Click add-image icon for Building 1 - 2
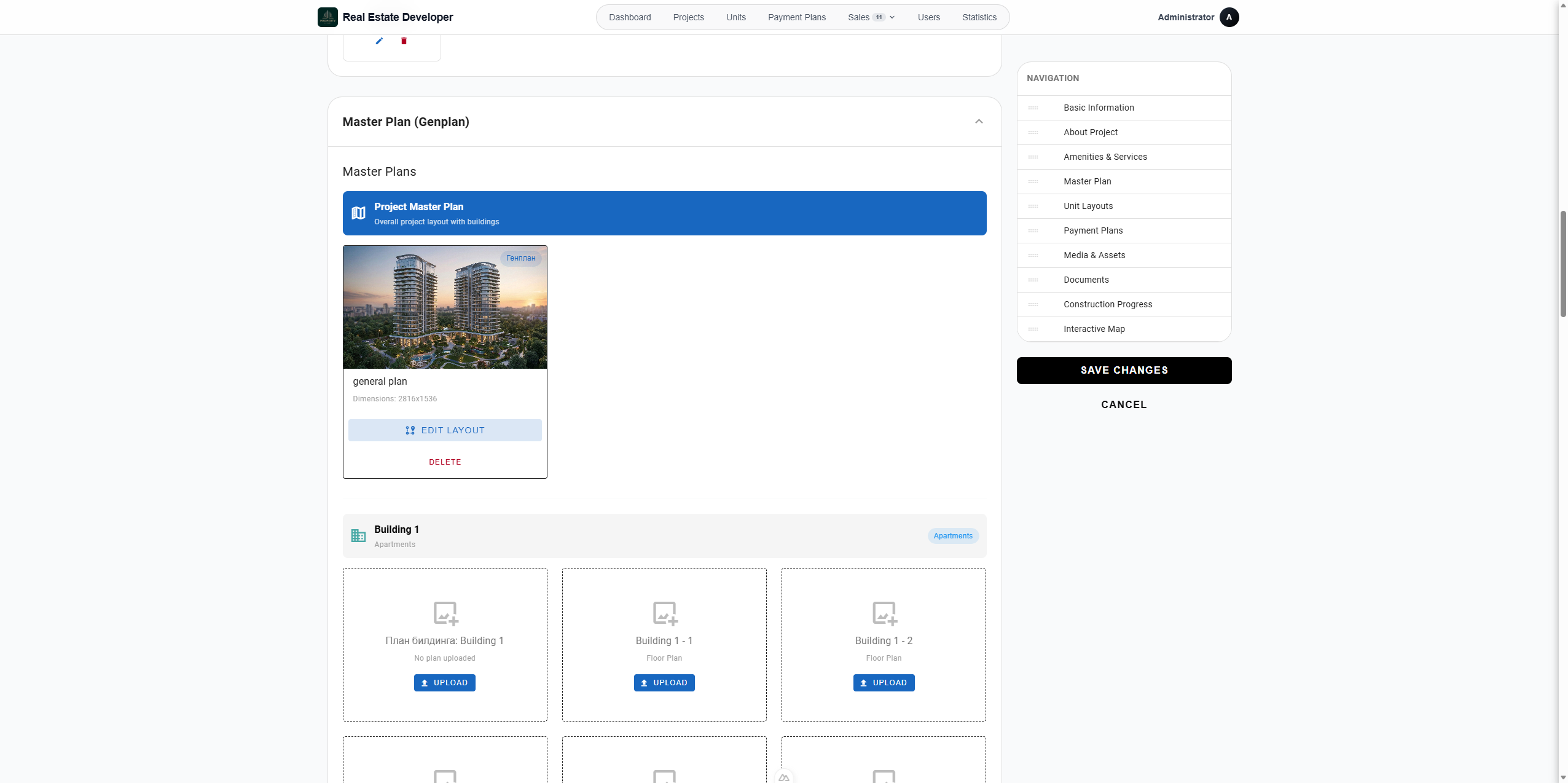 884,613
